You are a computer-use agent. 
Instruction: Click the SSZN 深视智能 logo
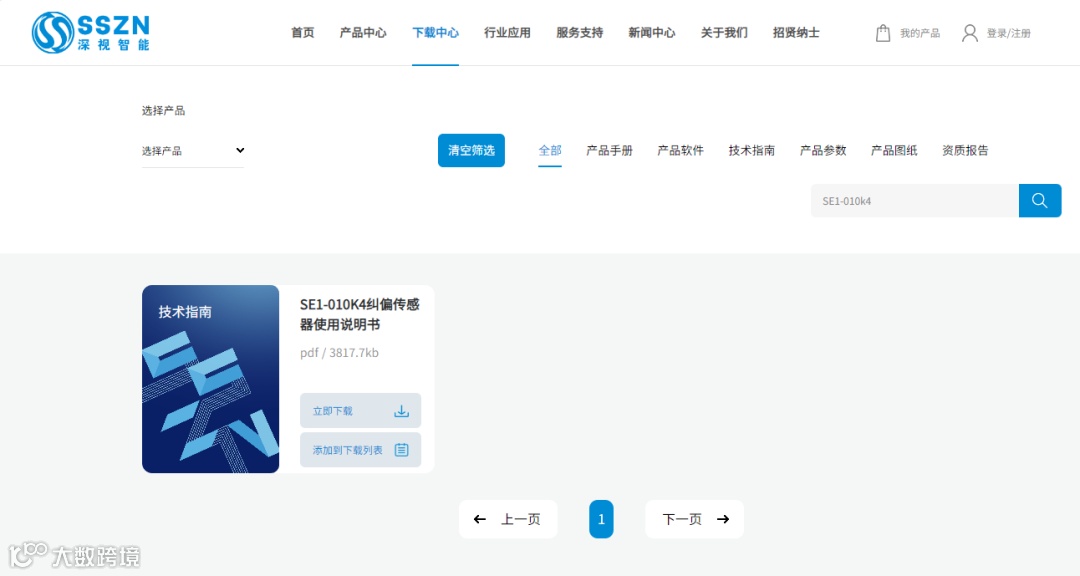pyautogui.click(x=90, y=32)
